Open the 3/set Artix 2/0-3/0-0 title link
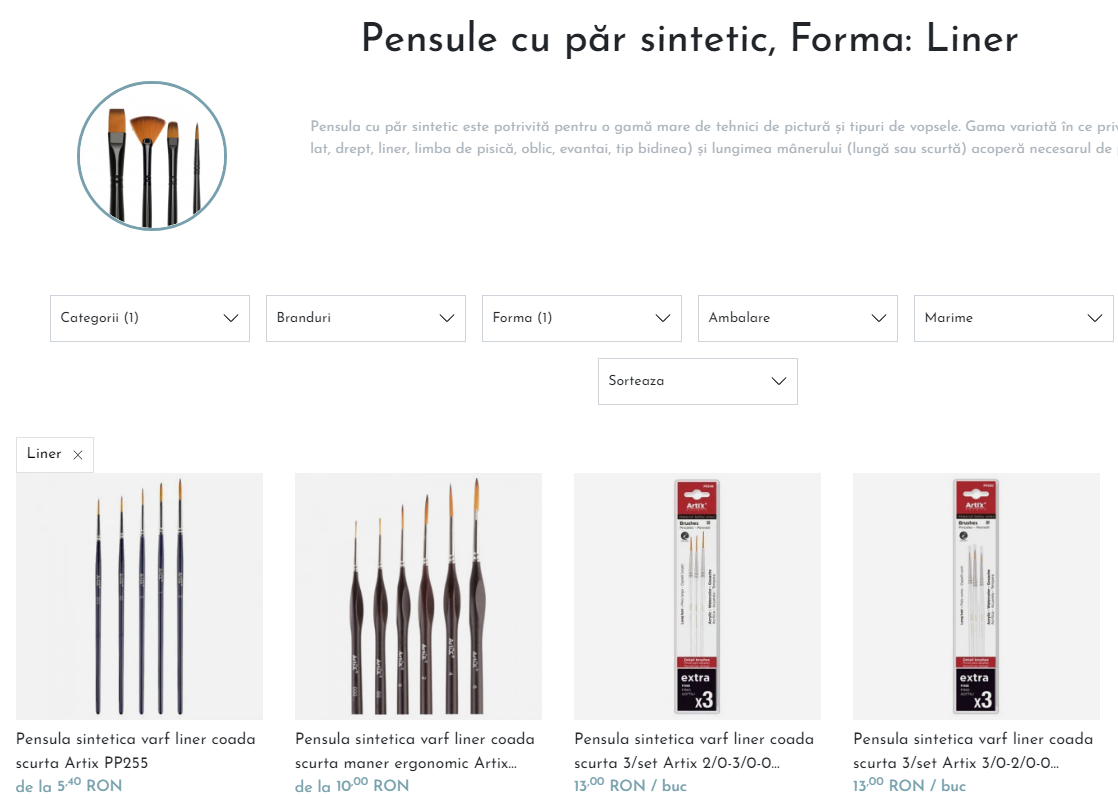Image resolution: width=1118 pixels, height=803 pixels. (x=694, y=751)
